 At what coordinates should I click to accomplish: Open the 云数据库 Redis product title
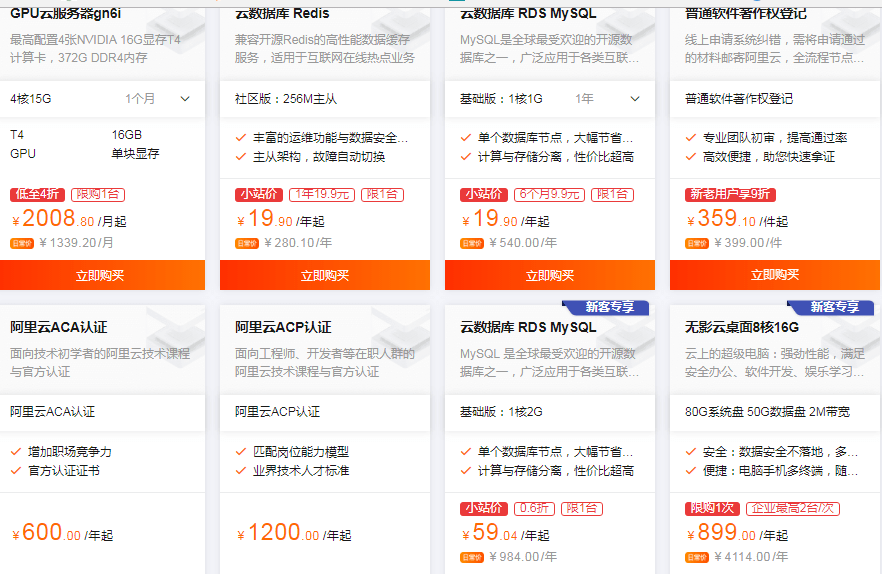(x=282, y=14)
